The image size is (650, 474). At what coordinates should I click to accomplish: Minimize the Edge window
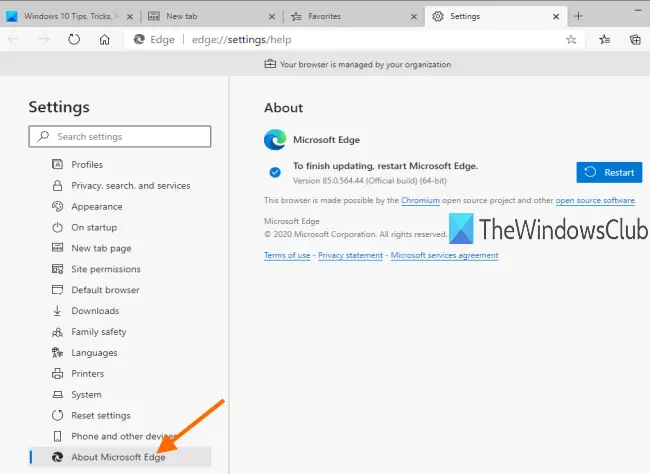pos(638,10)
